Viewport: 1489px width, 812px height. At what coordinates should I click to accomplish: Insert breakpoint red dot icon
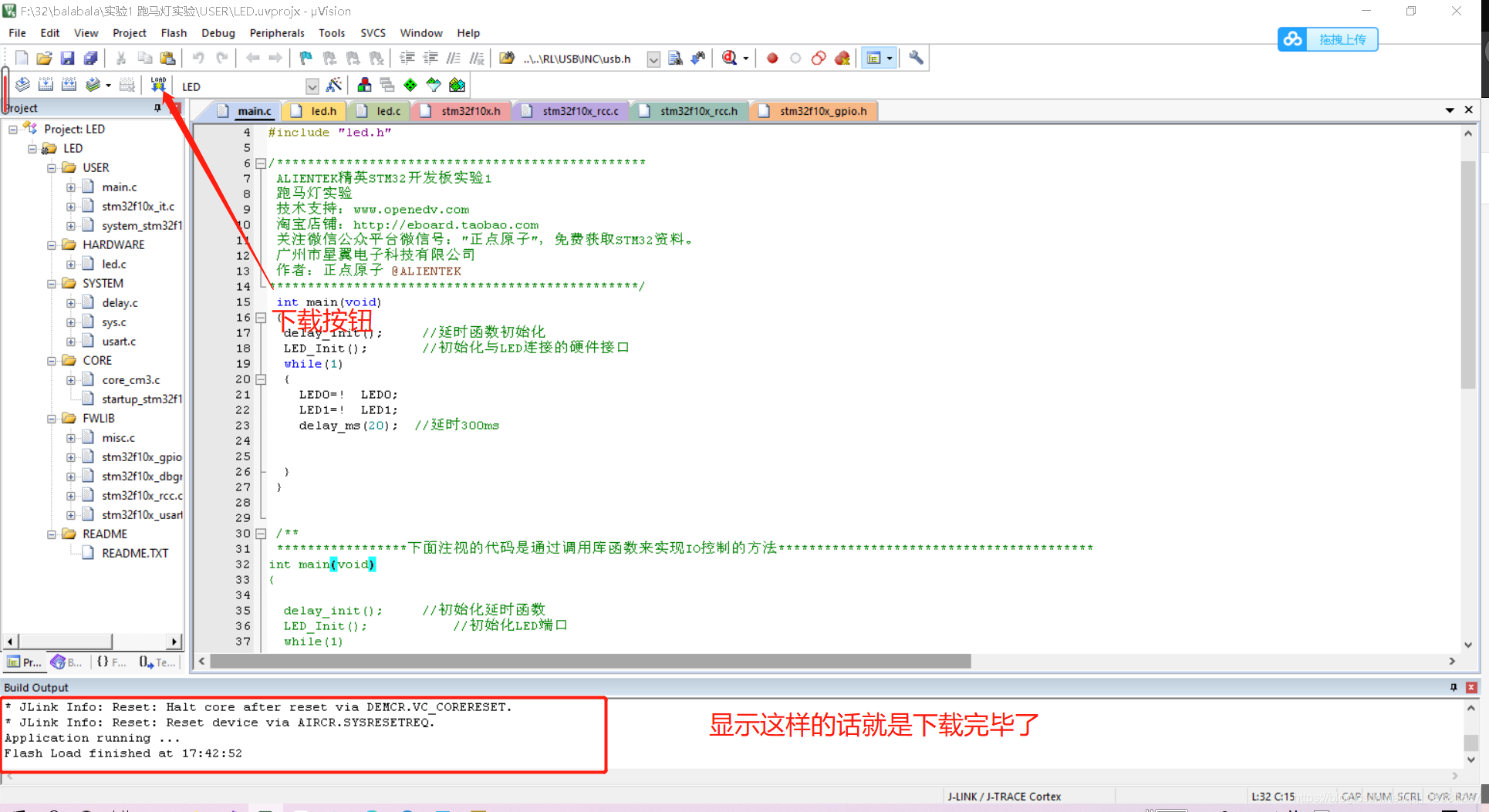click(x=772, y=58)
